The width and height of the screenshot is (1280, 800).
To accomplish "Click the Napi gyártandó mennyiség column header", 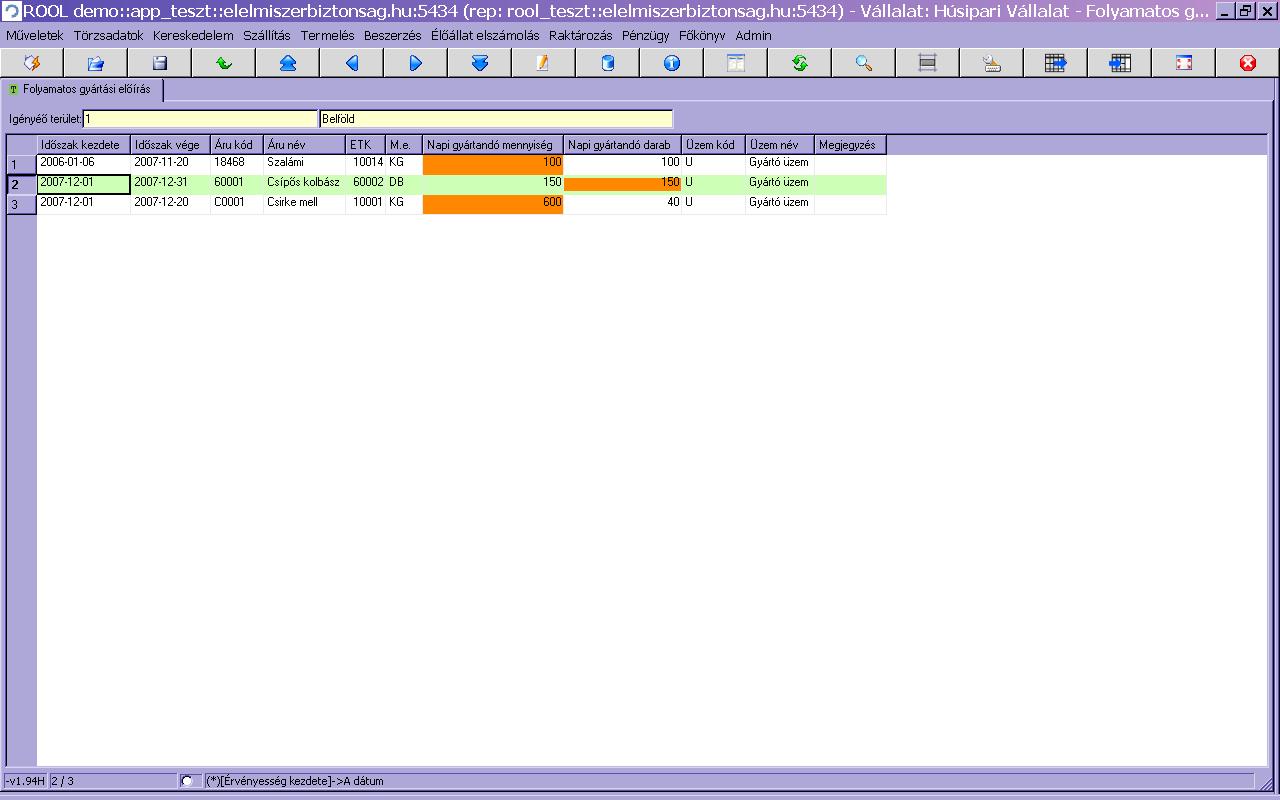I will tap(493, 145).
